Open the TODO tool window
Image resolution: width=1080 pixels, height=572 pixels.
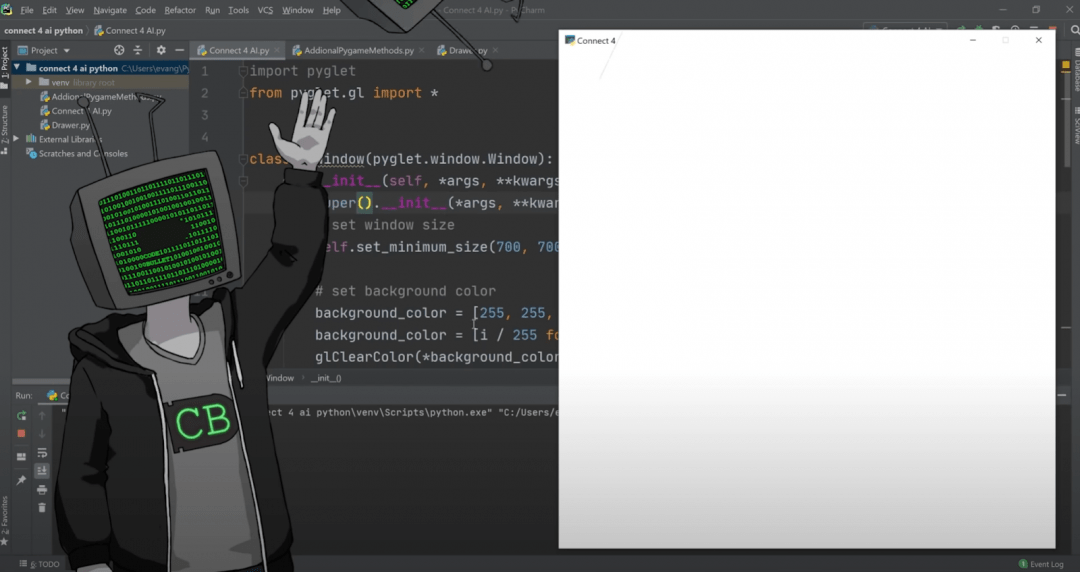[45, 564]
